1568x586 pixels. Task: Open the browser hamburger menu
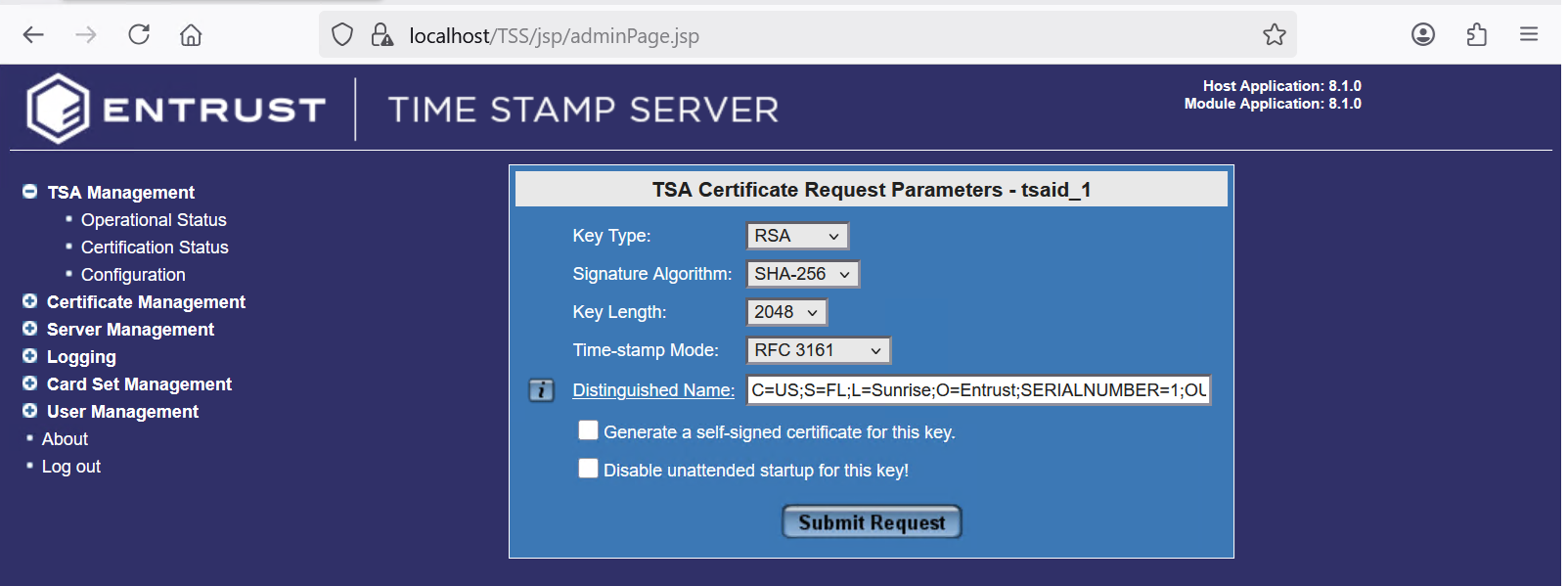point(1529,35)
